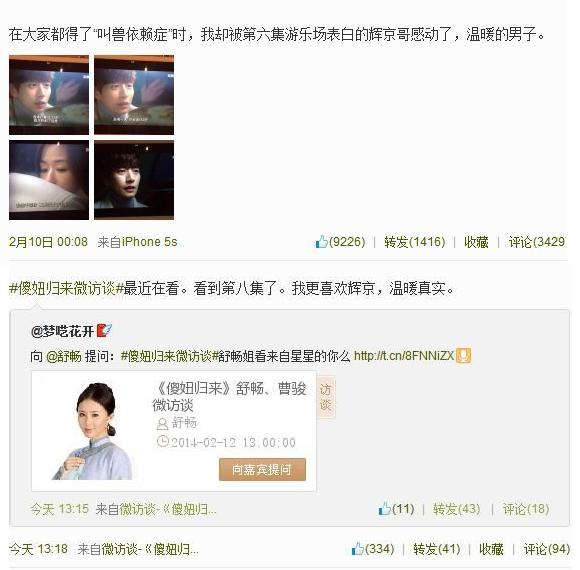
Task: Click the microphone icon after the t.cn link
Action: pyautogui.click(x=463, y=356)
